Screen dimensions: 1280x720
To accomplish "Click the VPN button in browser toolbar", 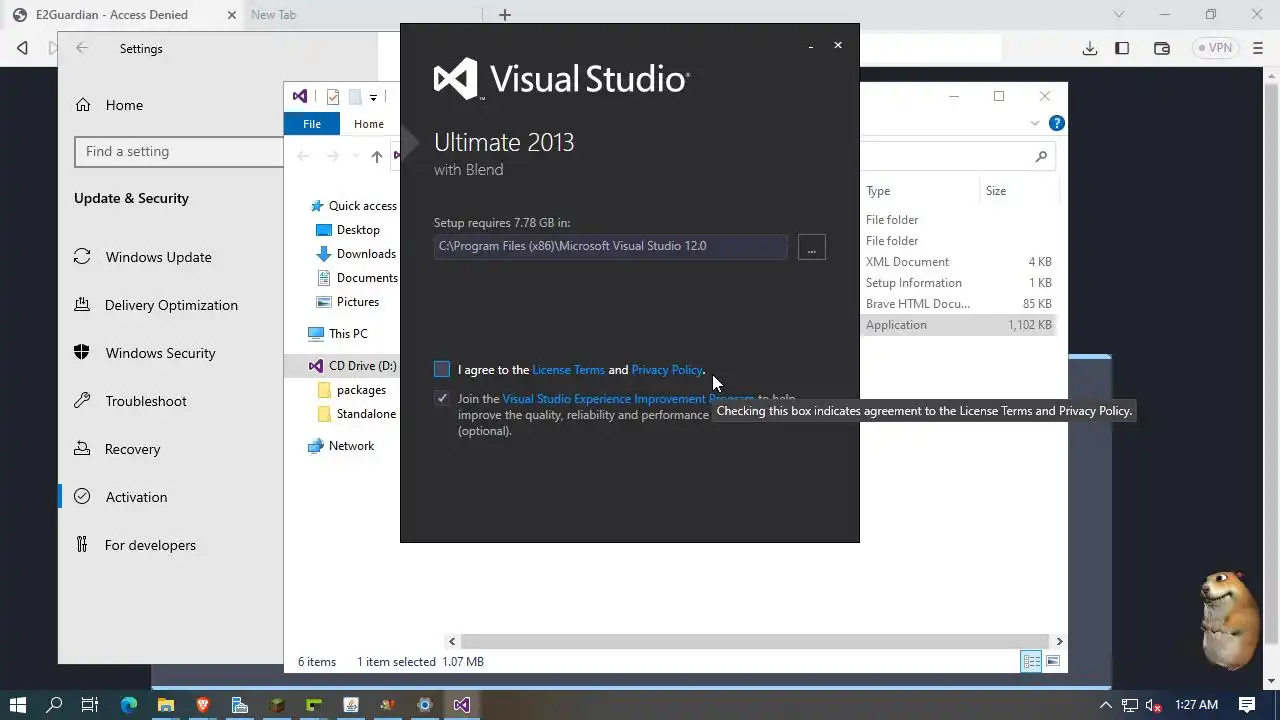I will pos(1216,48).
